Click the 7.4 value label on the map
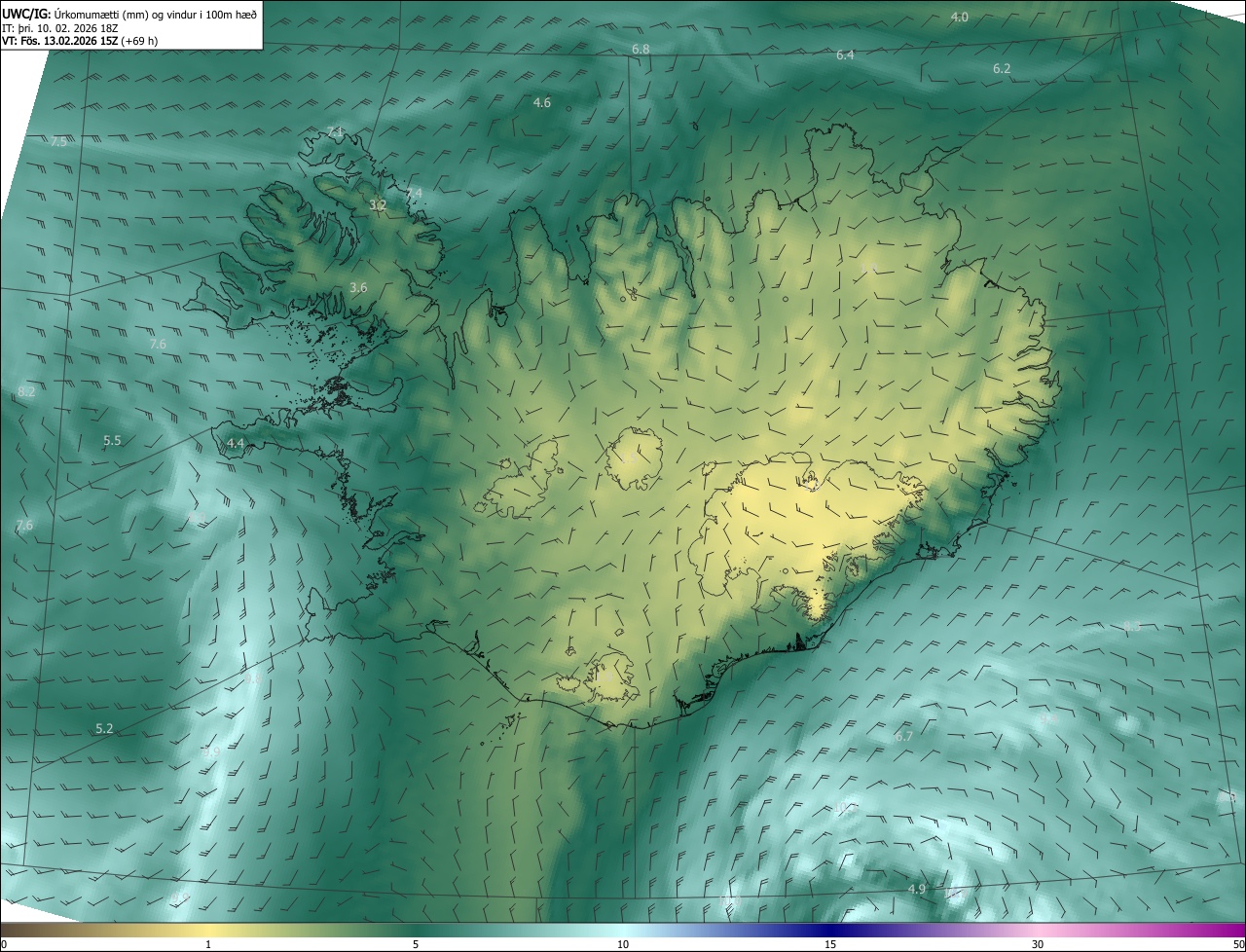The width and height of the screenshot is (1246, 952). (414, 194)
